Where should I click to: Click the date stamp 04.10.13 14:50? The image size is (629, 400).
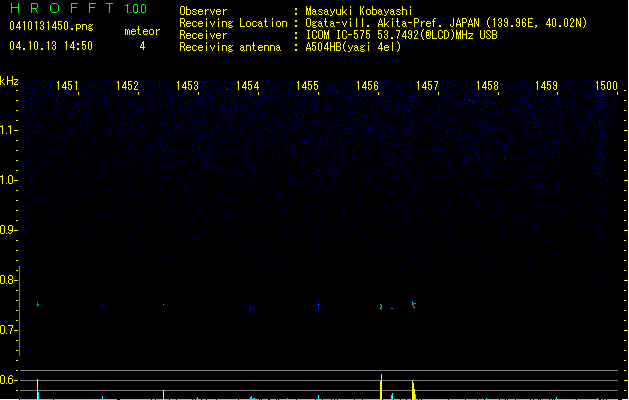click(x=51, y=46)
